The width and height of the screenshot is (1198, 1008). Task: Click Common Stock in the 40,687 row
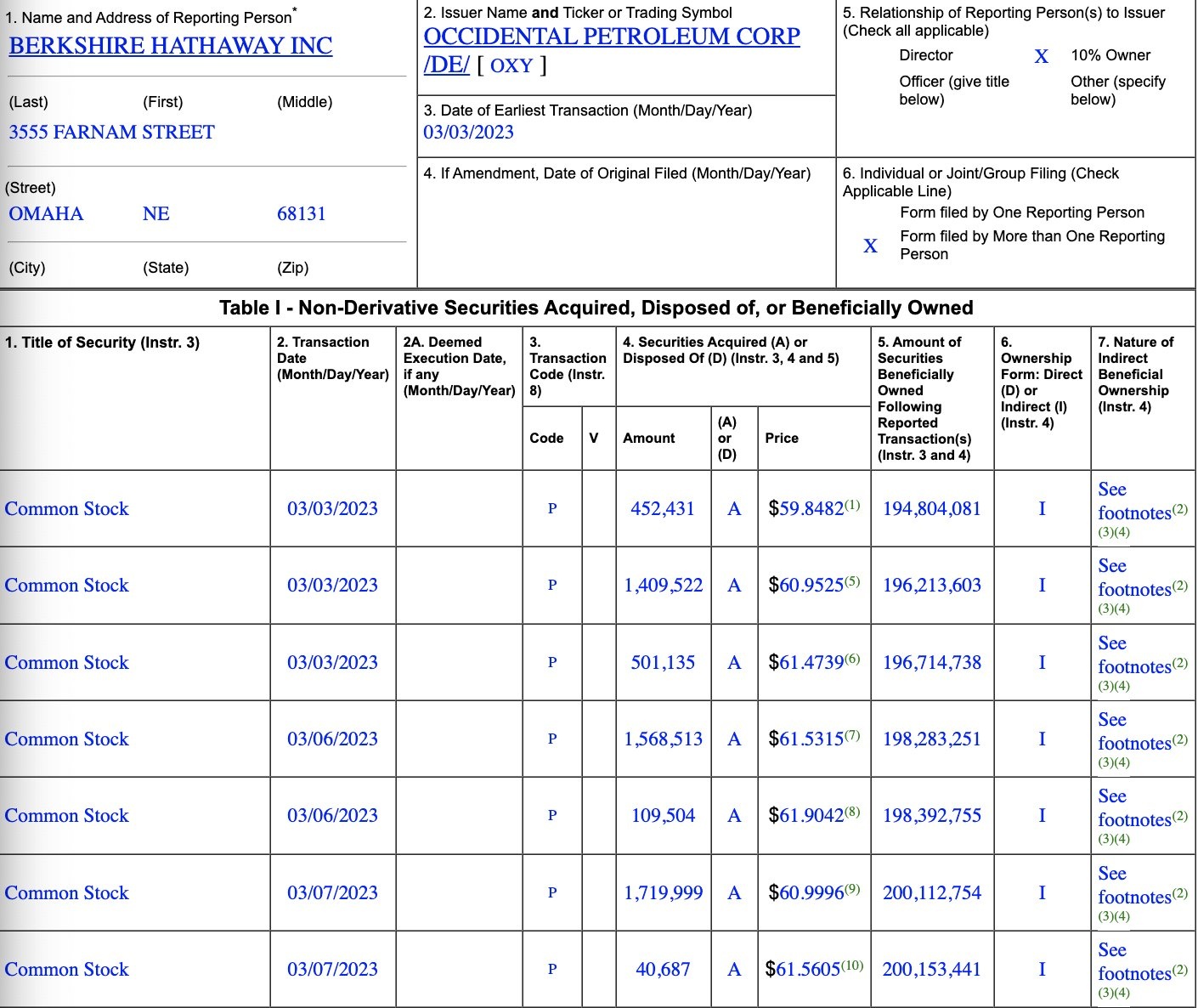coord(66,970)
